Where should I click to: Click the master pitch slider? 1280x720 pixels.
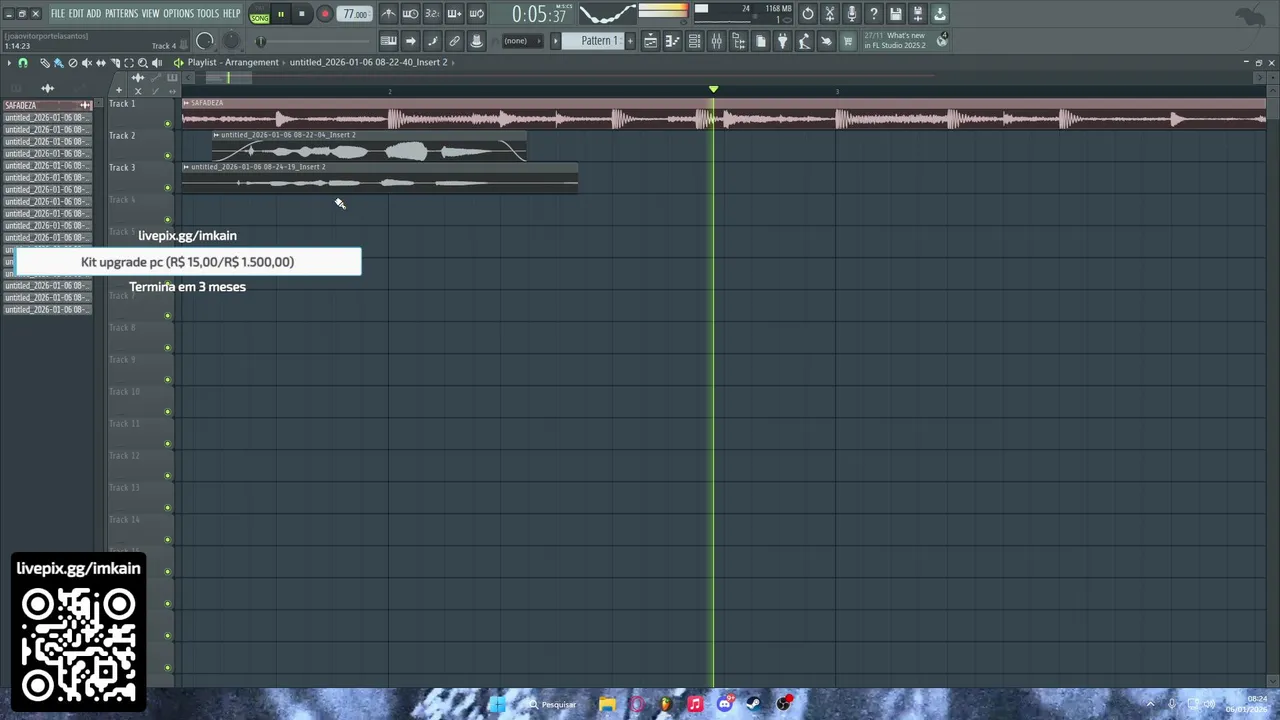coord(261,41)
